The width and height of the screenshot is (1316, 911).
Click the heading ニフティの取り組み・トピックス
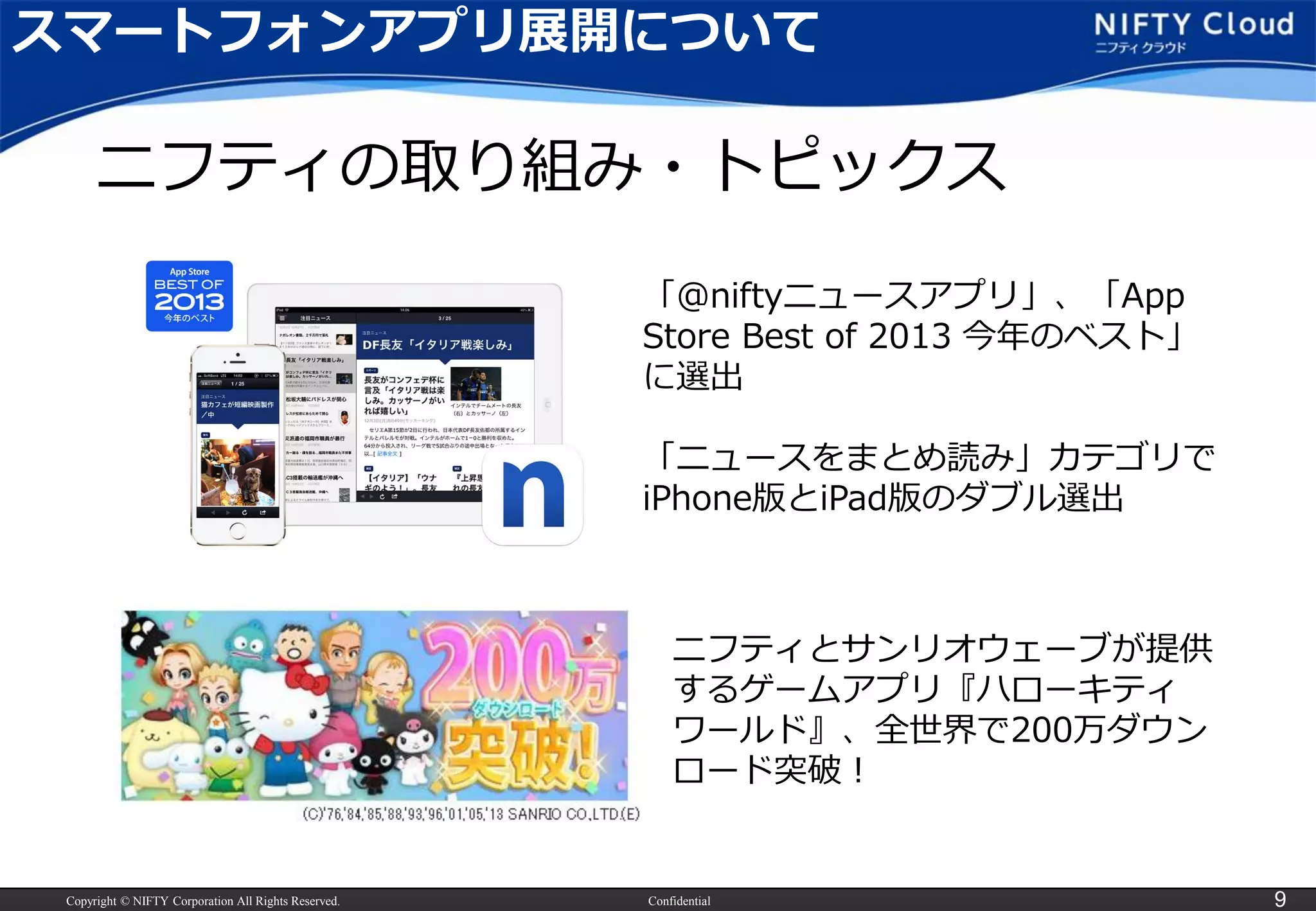[551, 166]
